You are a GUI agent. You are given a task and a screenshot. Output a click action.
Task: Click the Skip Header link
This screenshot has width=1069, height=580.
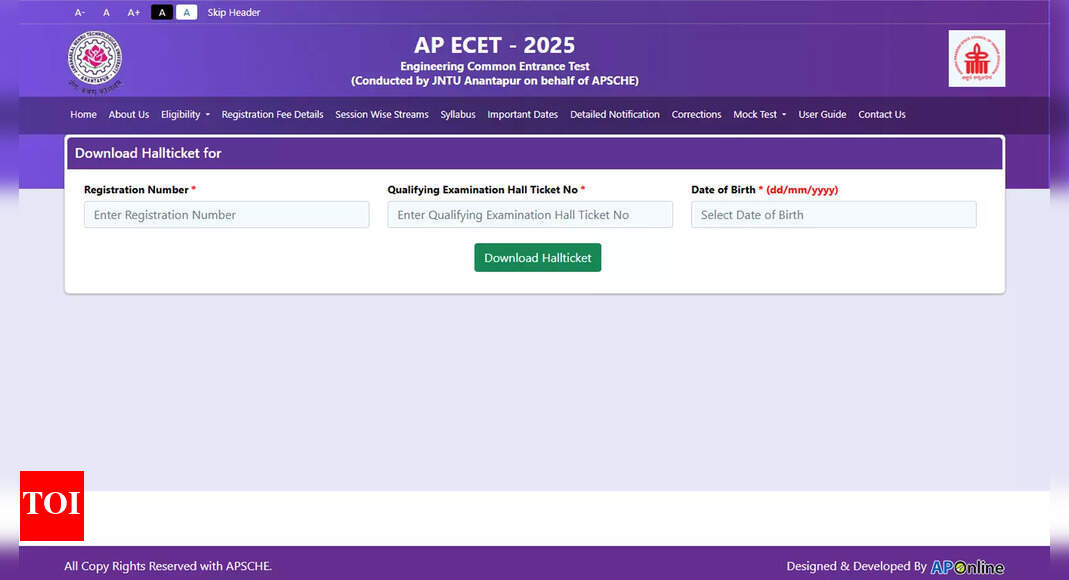[x=234, y=13]
